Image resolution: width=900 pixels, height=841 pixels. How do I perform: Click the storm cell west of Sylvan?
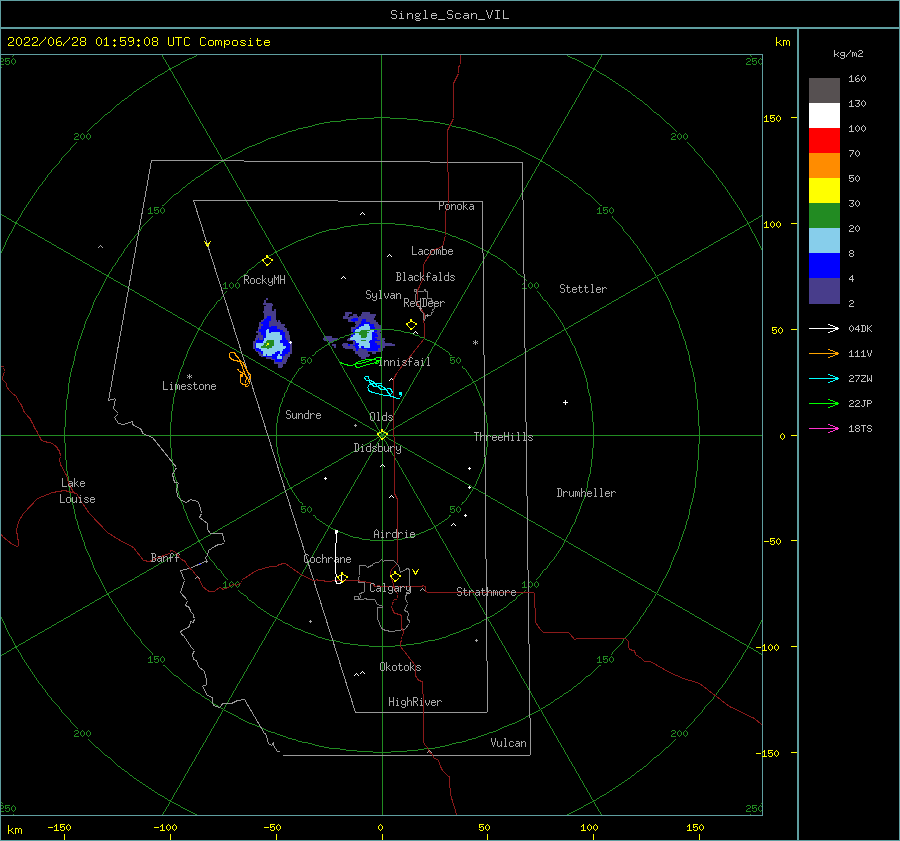(363, 336)
